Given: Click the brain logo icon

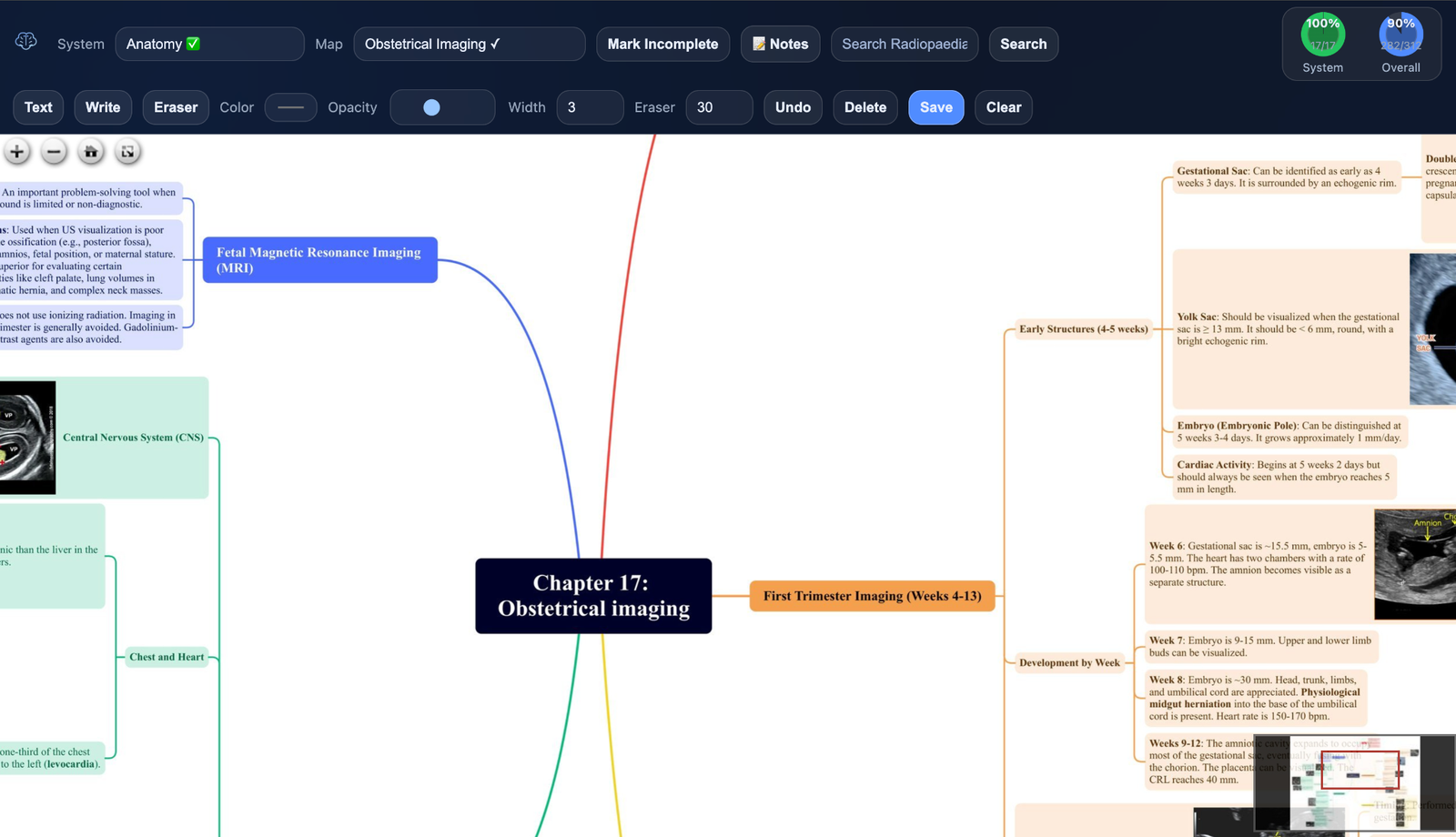Looking at the screenshot, I should (25, 42).
